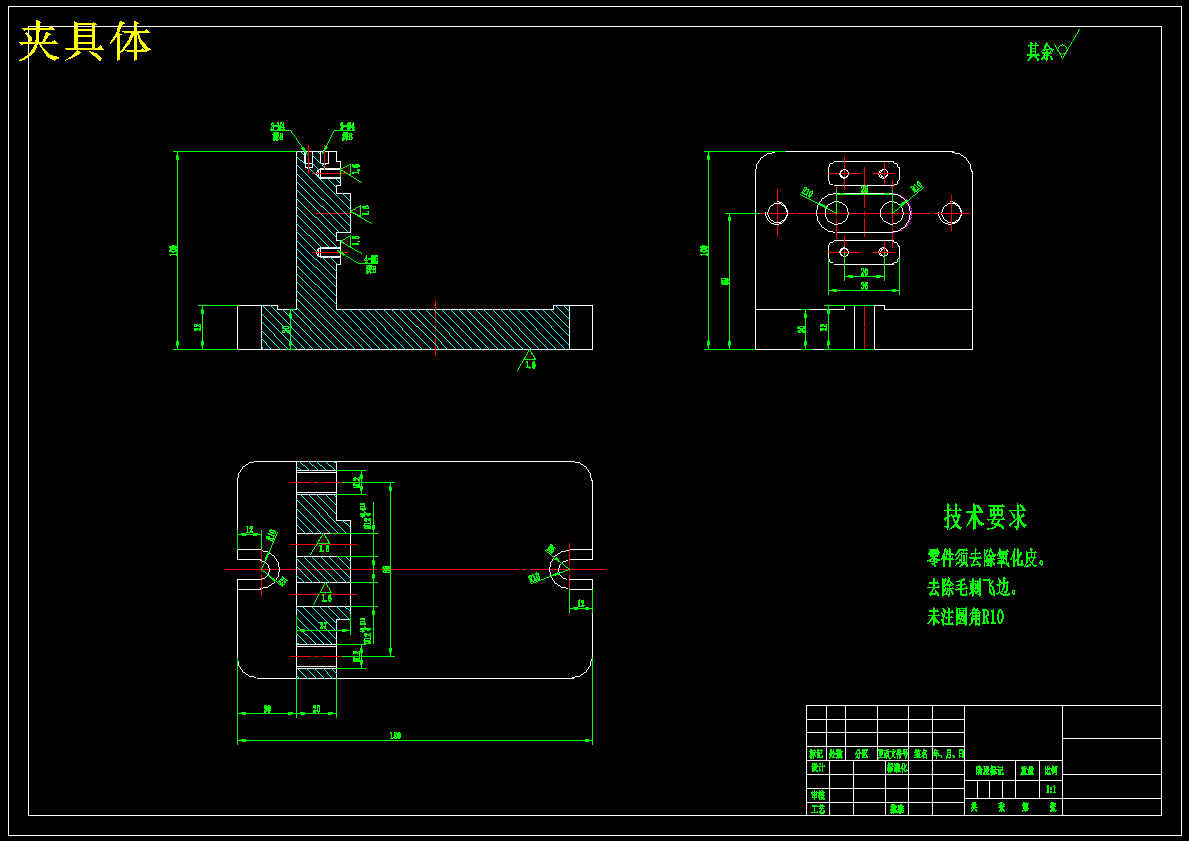Click the 180 overall length dimension
Screen dimensions: 1189x841
[x=395, y=736]
